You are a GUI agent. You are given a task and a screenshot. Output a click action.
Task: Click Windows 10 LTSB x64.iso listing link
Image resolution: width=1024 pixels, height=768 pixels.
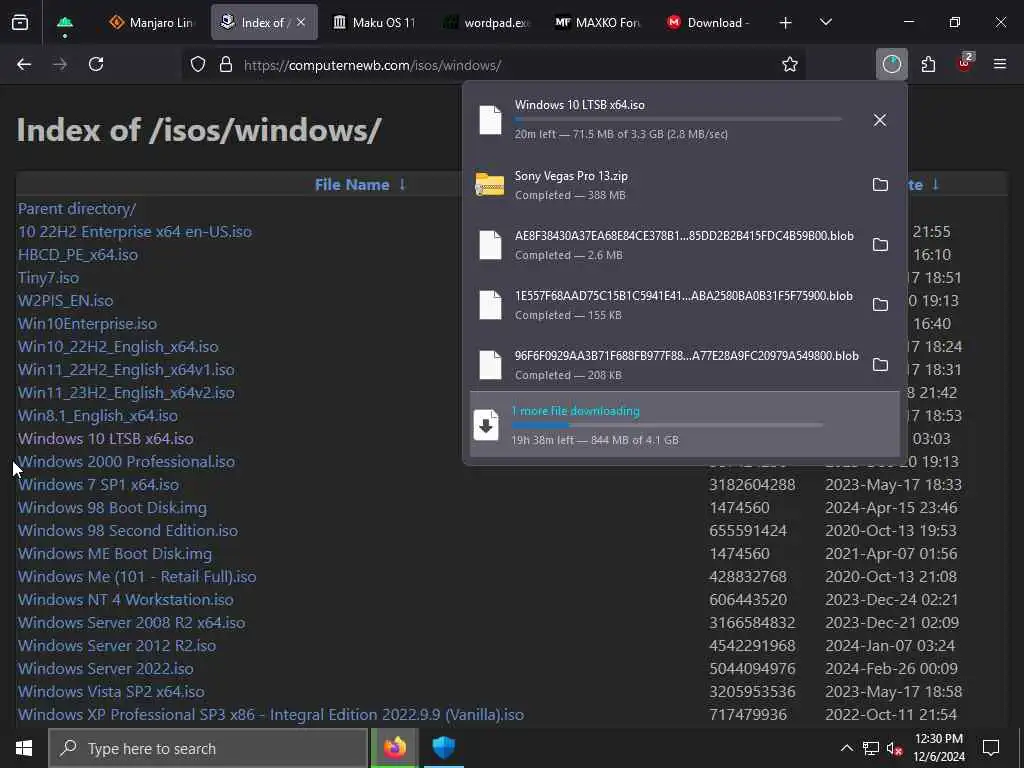coord(105,439)
